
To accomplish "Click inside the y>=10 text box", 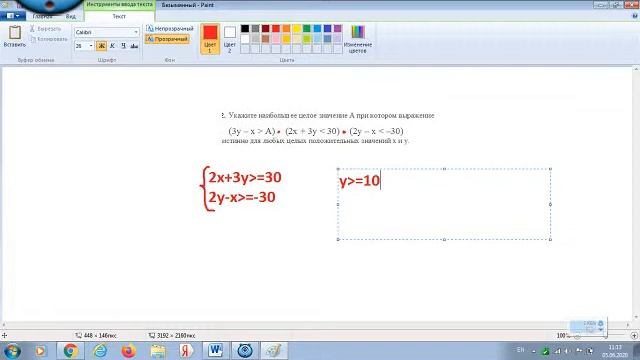I will 444,204.
